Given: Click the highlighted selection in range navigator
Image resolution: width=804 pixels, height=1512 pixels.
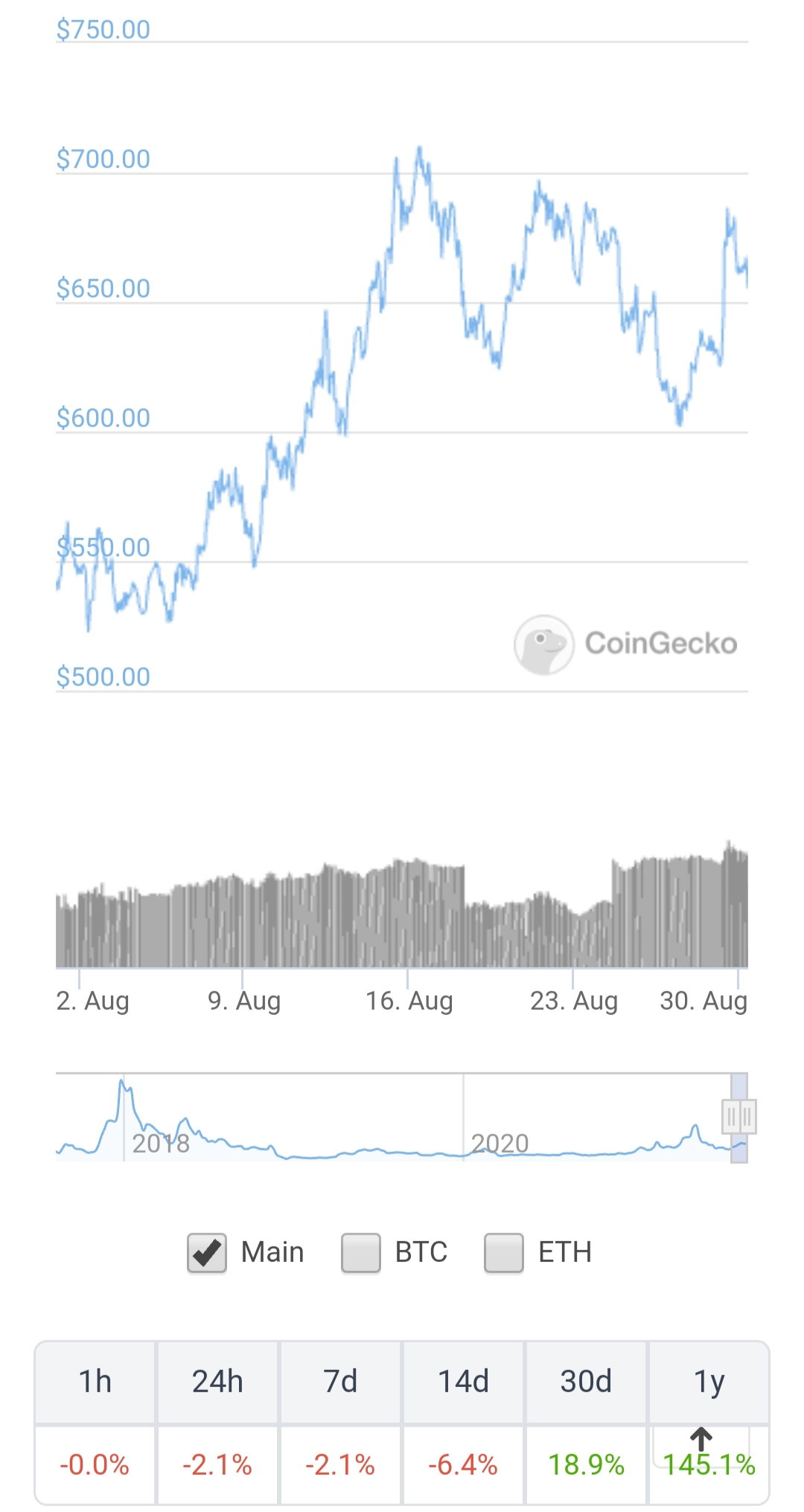Looking at the screenshot, I should click(739, 1118).
